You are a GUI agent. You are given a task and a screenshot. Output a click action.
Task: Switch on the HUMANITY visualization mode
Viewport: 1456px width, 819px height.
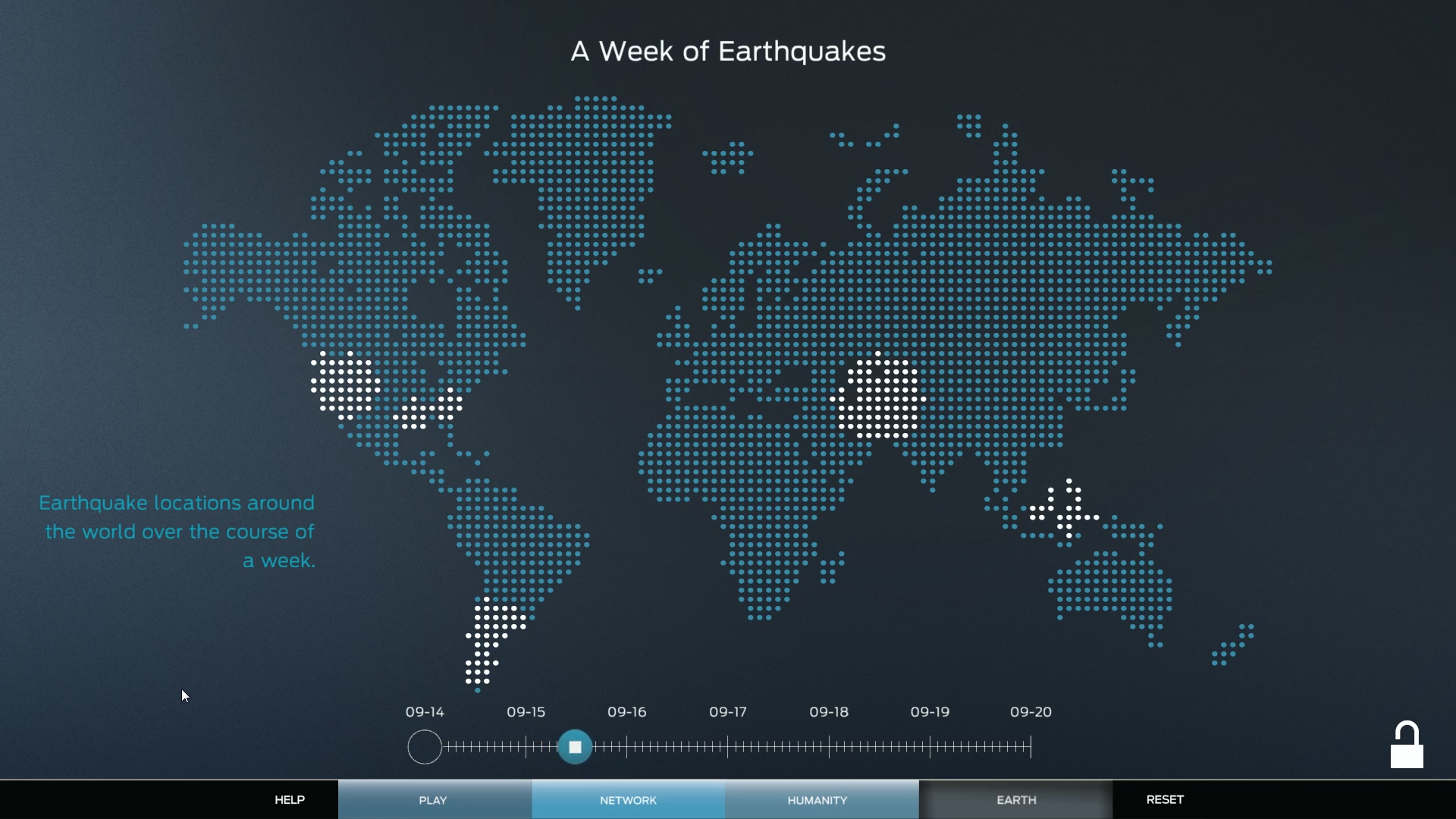[x=817, y=799]
